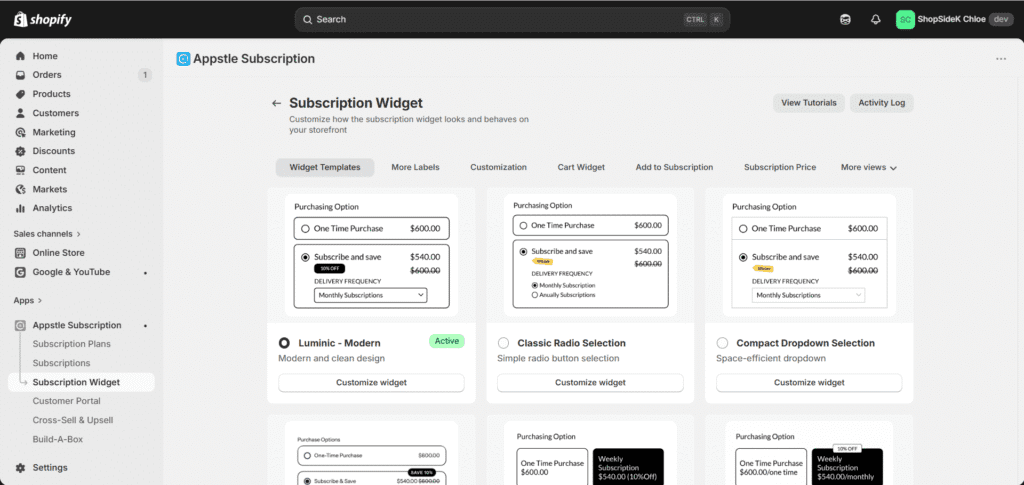Click the top Search field
Screen dimensions: 1024x485
512,20
